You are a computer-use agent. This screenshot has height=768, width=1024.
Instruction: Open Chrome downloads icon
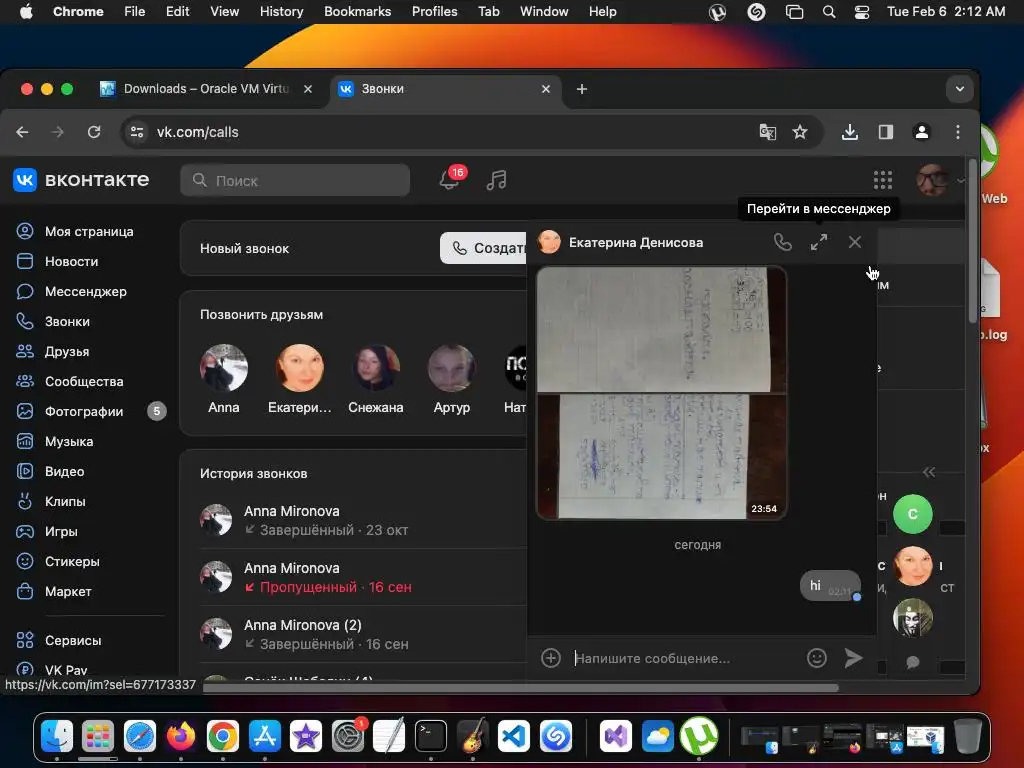pyautogui.click(x=849, y=132)
